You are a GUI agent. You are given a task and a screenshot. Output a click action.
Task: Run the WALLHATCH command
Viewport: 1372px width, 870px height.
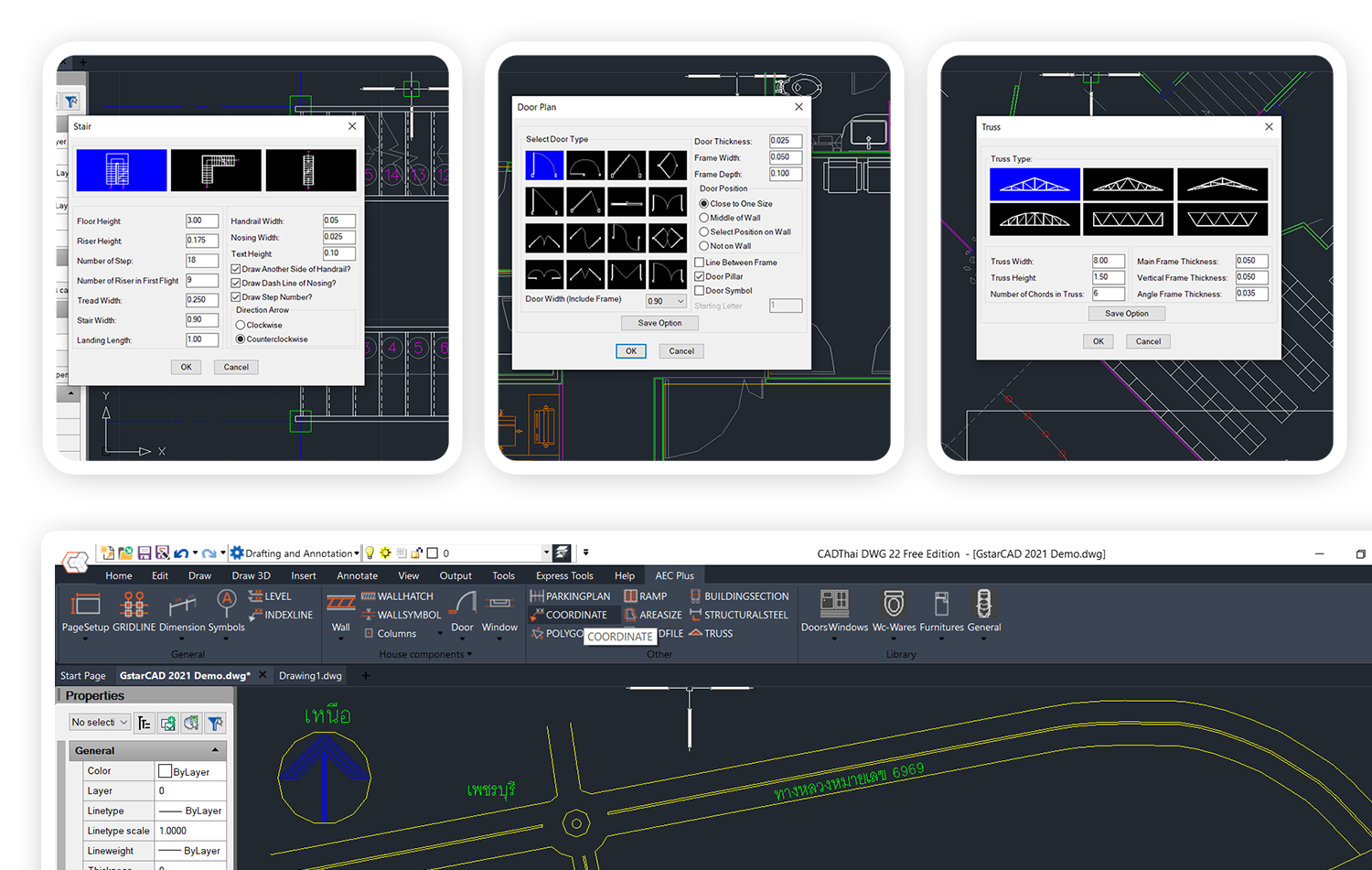[x=398, y=596]
